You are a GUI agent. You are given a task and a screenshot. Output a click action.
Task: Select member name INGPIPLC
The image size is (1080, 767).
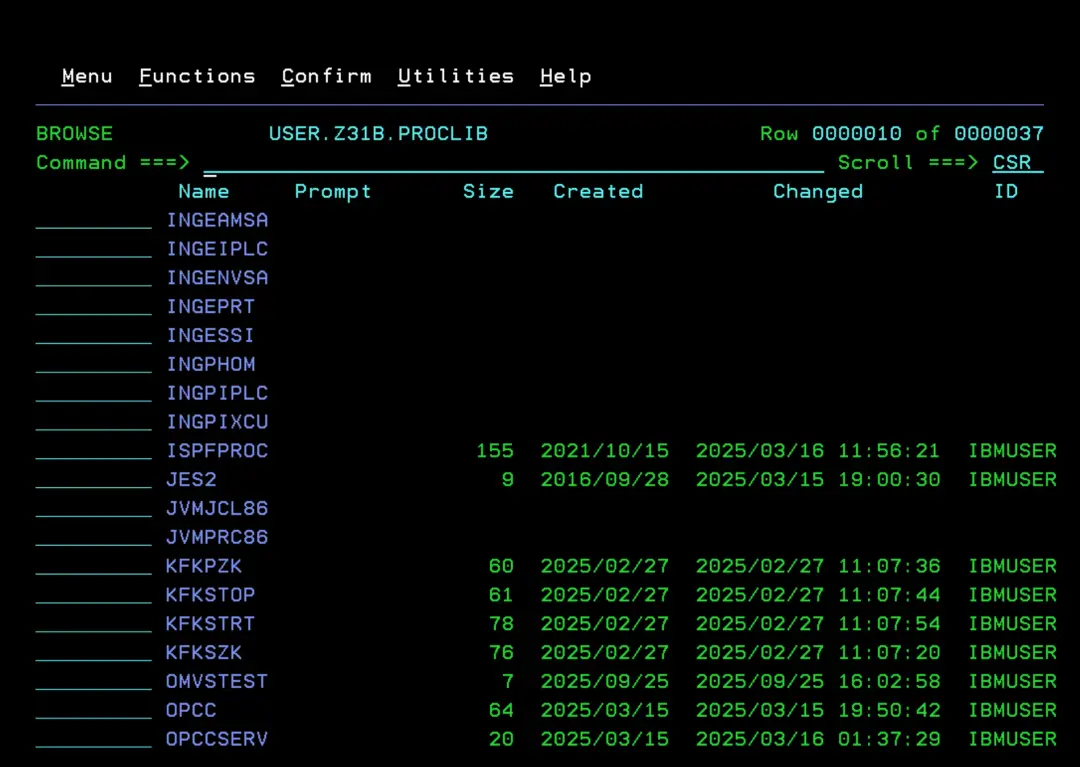217,393
